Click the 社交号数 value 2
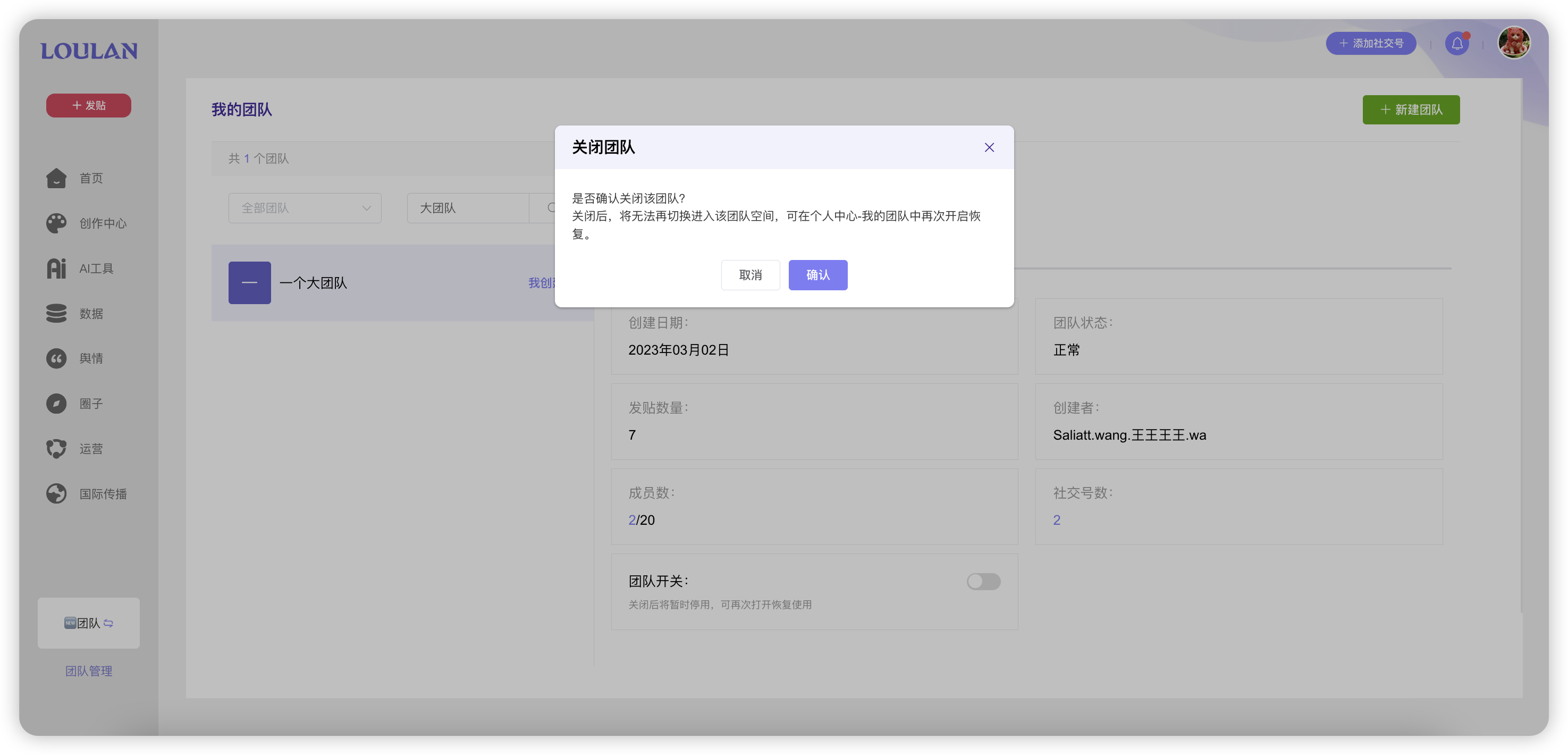This screenshot has height=755, width=1568. pyautogui.click(x=1057, y=520)
